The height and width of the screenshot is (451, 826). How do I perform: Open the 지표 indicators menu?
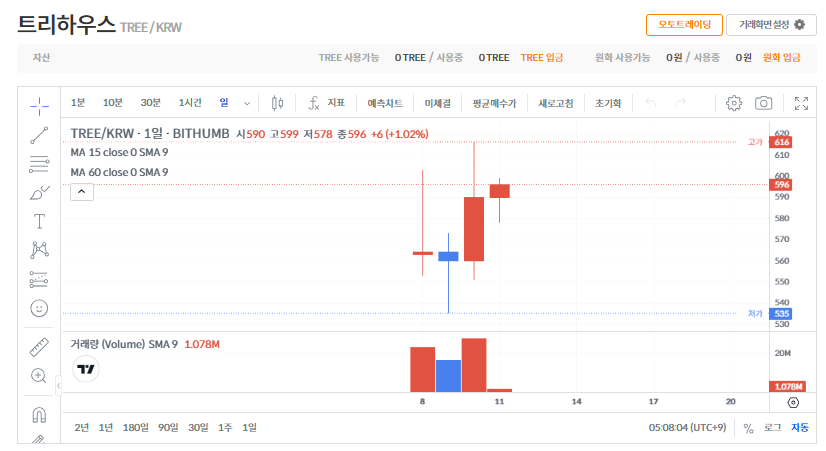click(327, 103)
